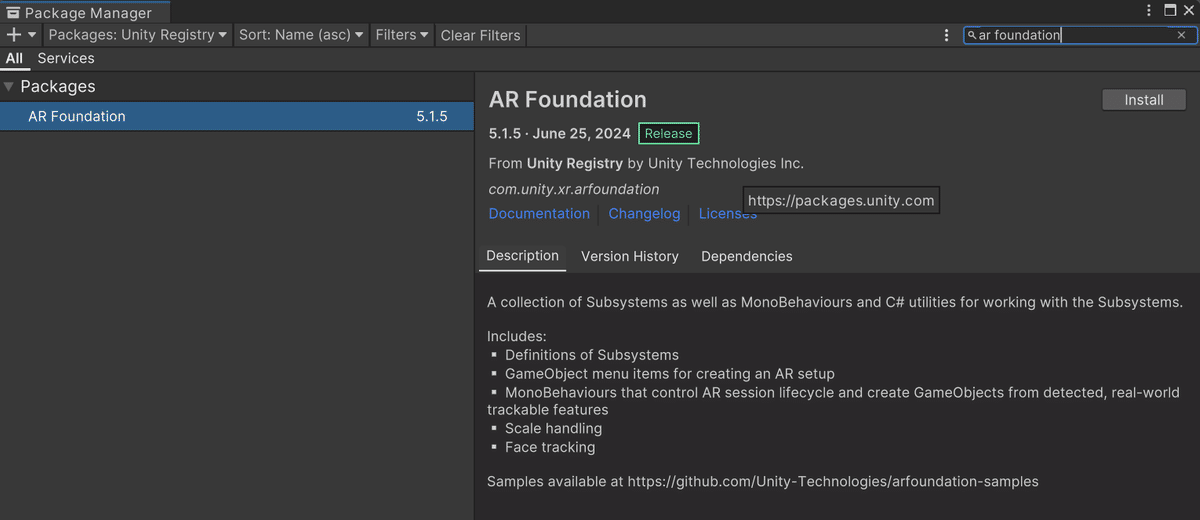
Task: Open the add package dropdown arrow
Action: [x=32, y=35]
